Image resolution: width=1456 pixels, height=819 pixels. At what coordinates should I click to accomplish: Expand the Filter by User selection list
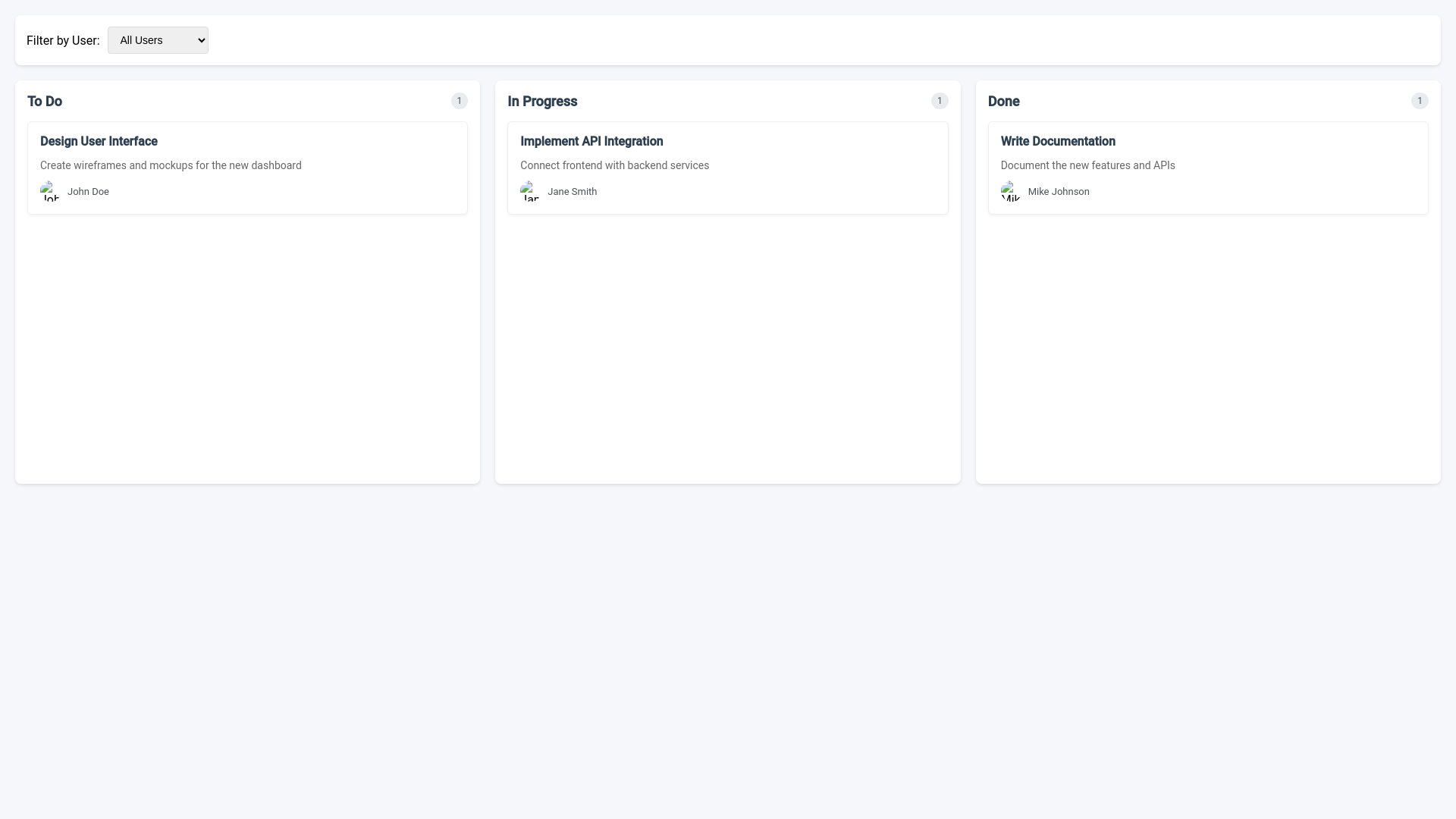click(157, 39)
